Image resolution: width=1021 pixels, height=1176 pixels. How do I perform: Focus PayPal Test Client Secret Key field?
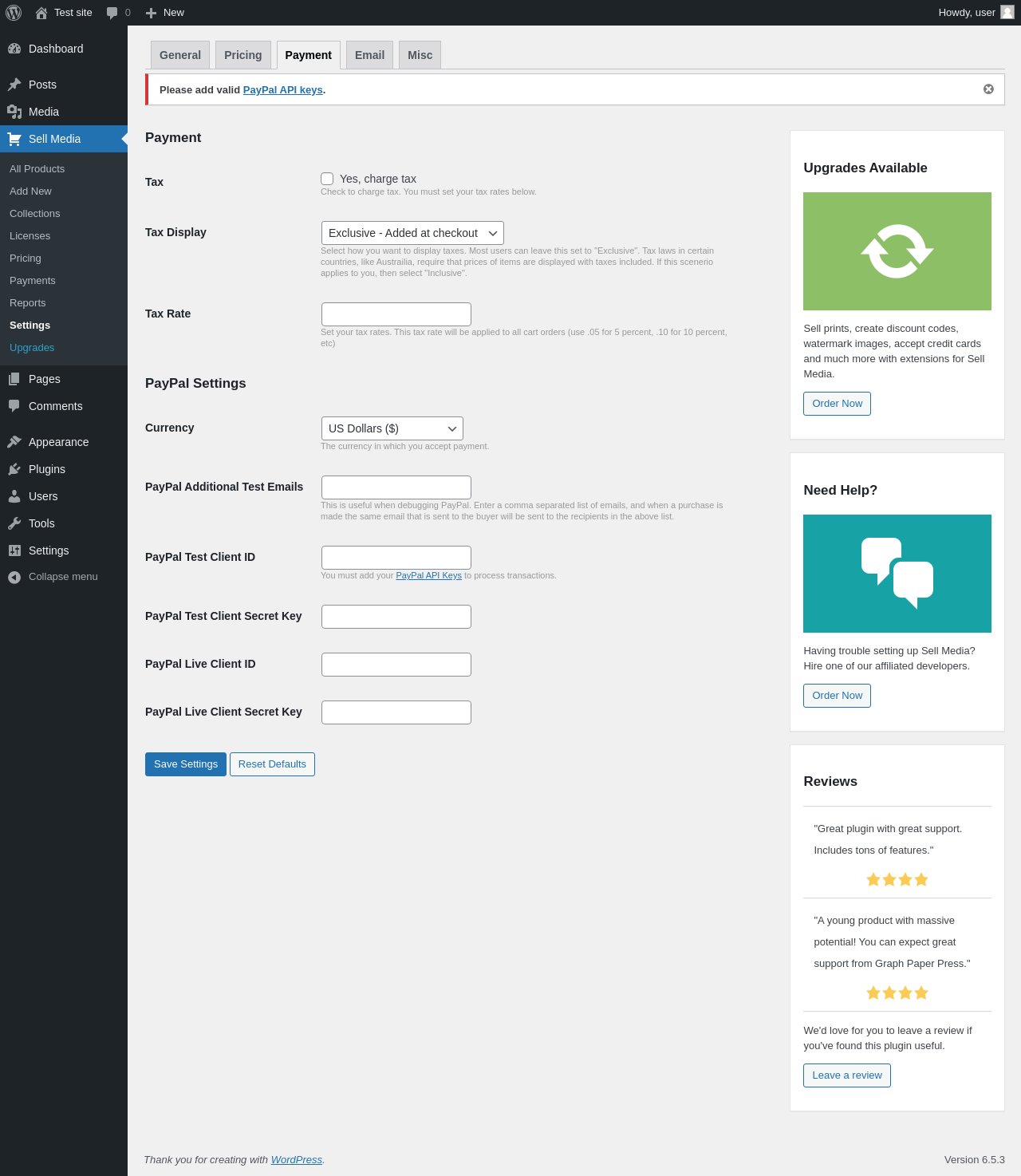click(396, 617)
